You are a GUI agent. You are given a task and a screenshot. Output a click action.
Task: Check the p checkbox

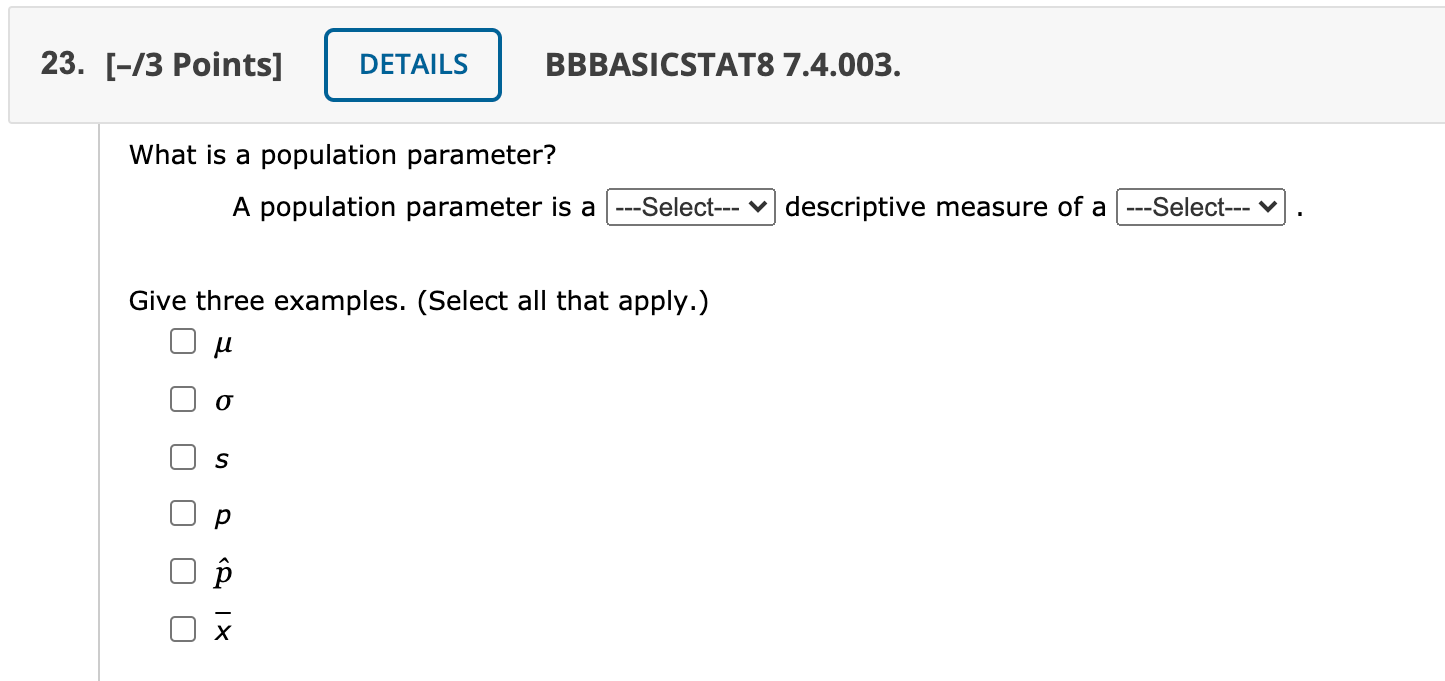[x=183, y=513]
